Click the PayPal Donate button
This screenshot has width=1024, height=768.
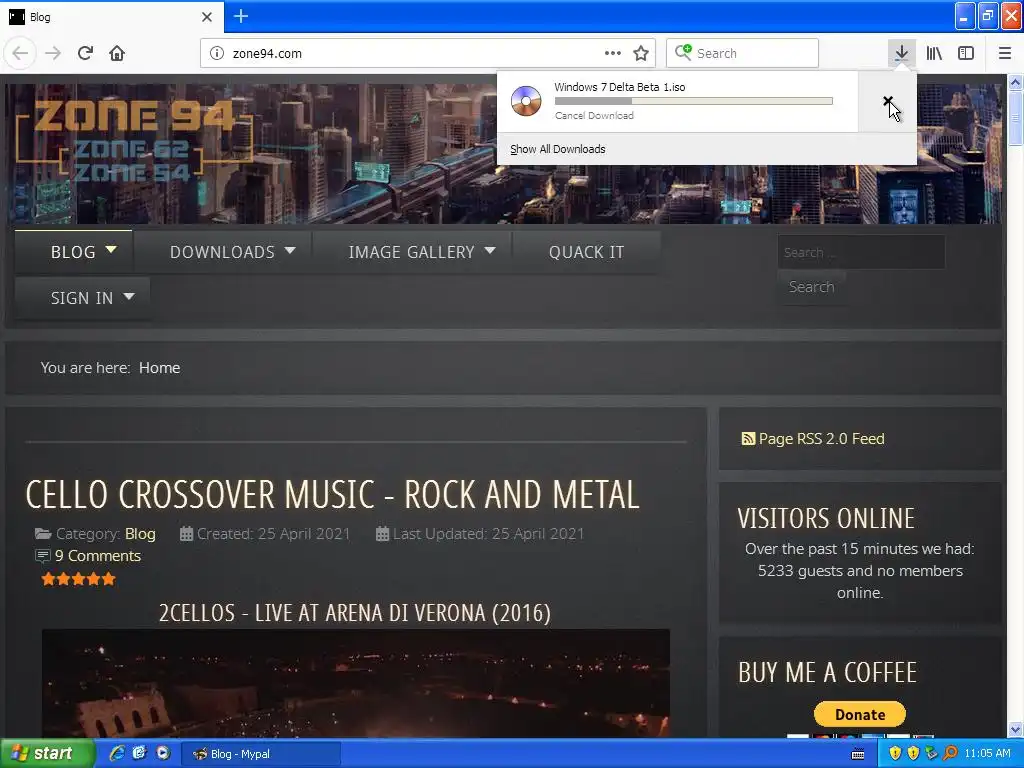pyautogui.click(x=859, y=714)
